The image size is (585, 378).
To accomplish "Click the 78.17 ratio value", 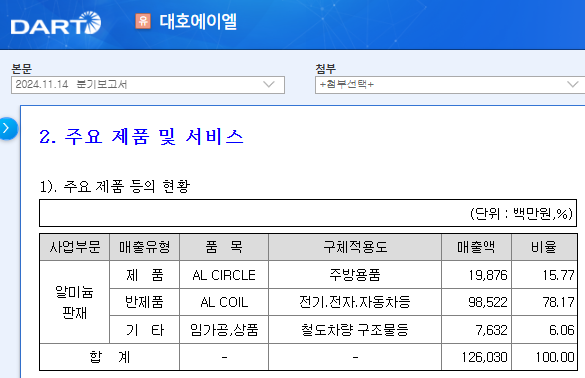I will (558, 302).
